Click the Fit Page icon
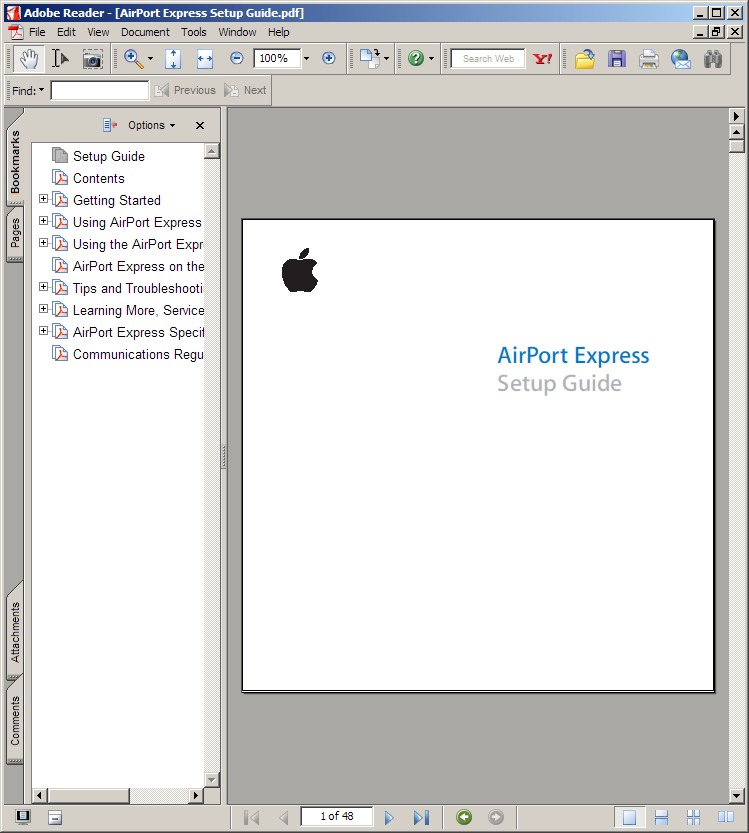 pos(173,58)
